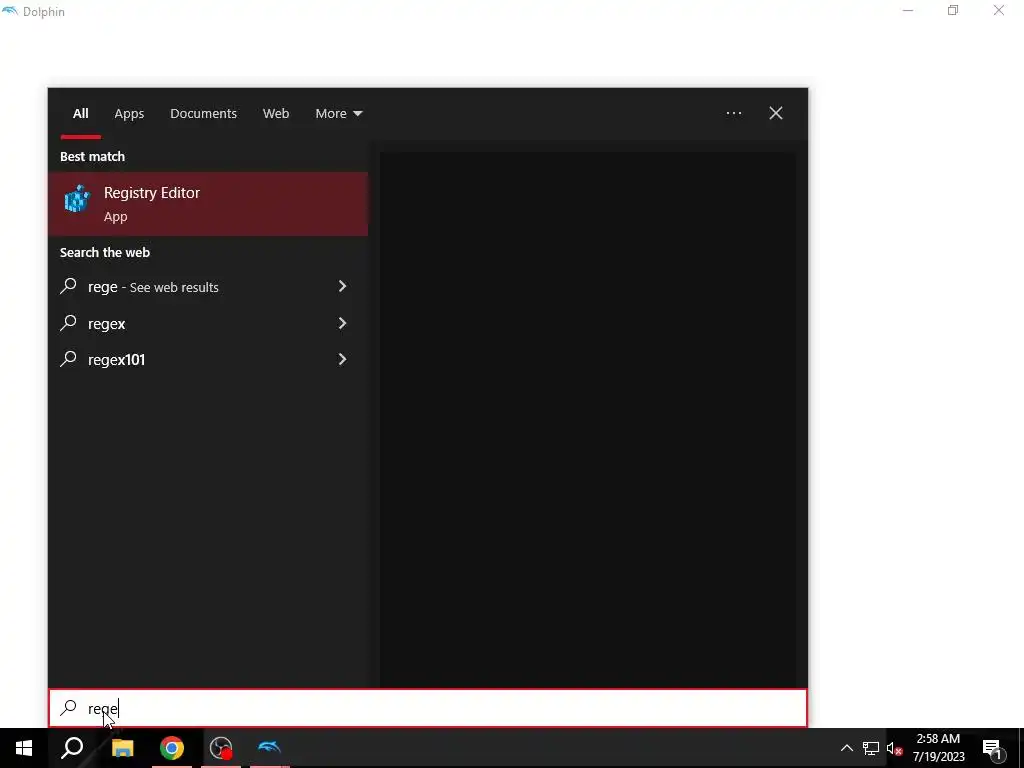The image size is (1024, 768).
Task: Expand the regex suggestion arrow
Action: pos(342,323)
